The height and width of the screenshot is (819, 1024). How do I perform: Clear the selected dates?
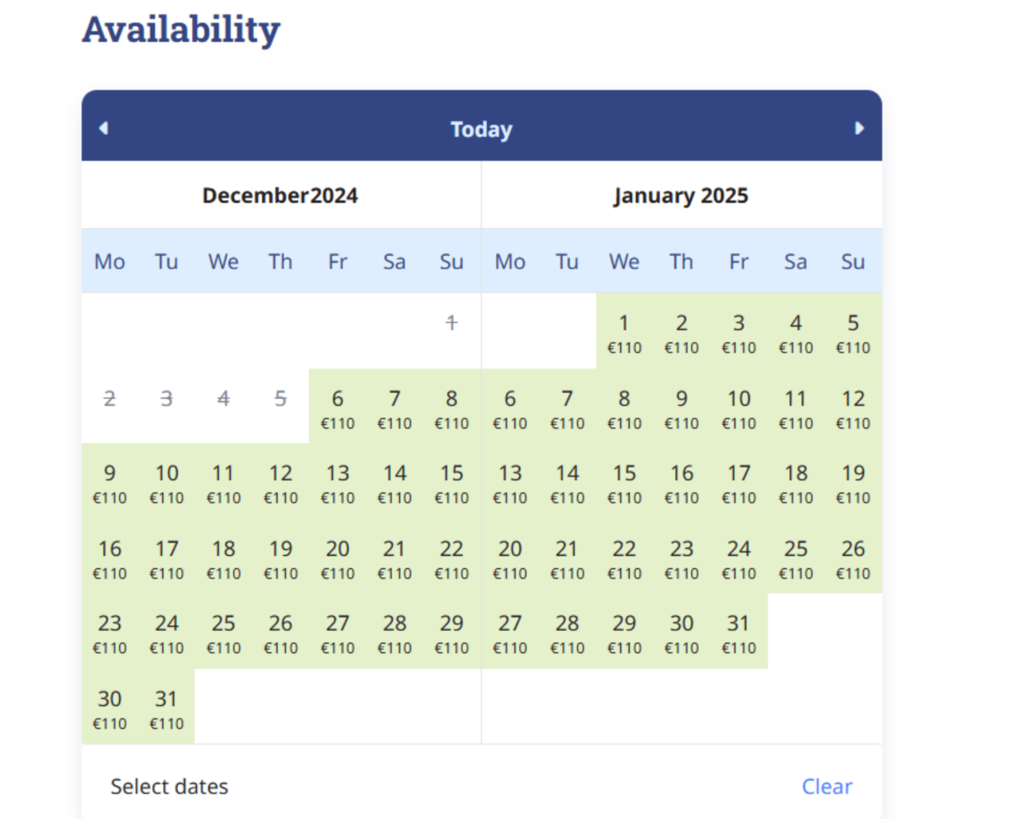point(827,786)
